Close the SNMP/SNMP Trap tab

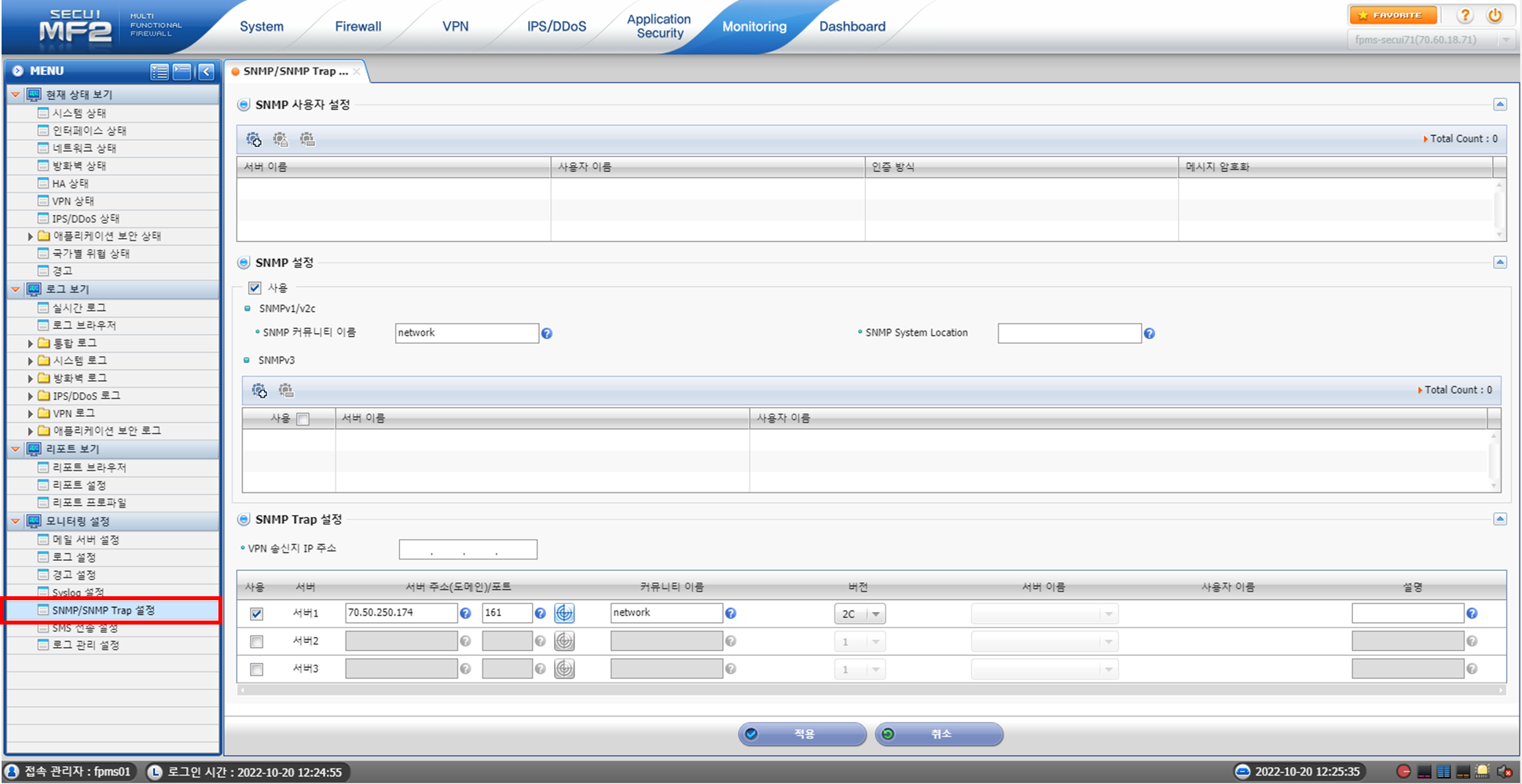click(357, 71)
